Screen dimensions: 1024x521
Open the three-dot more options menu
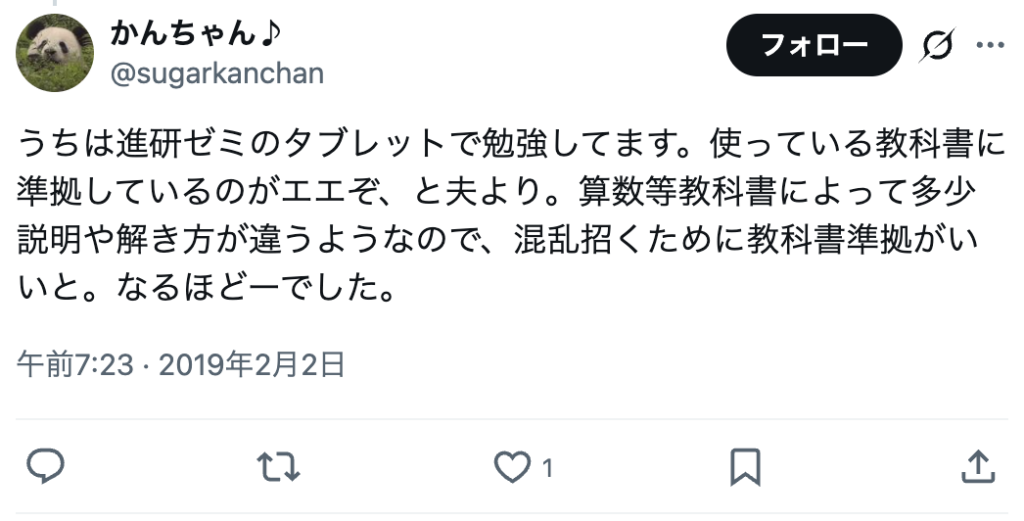pyautogui.click(x=990, y=45)
